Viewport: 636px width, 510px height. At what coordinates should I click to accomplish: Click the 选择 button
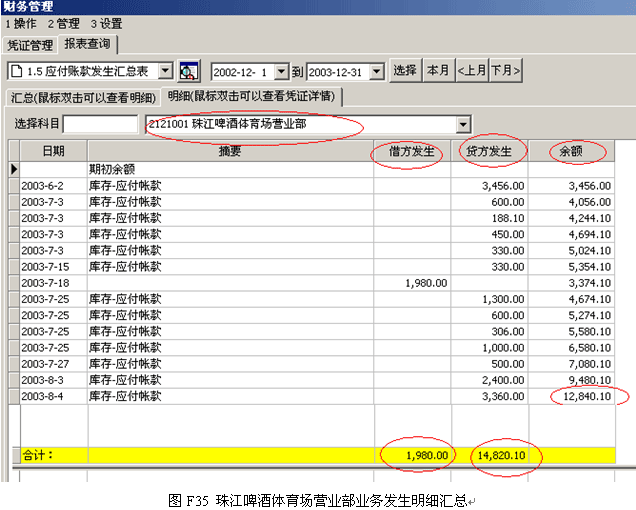(405, 71)
